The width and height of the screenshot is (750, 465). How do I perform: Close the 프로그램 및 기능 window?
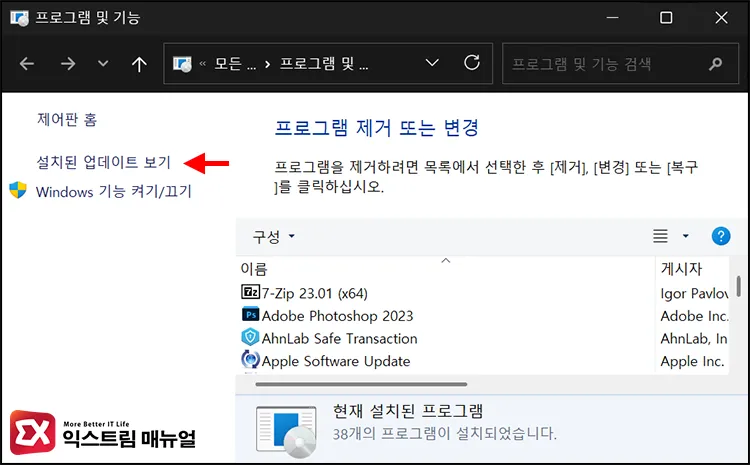coord(721,17)
